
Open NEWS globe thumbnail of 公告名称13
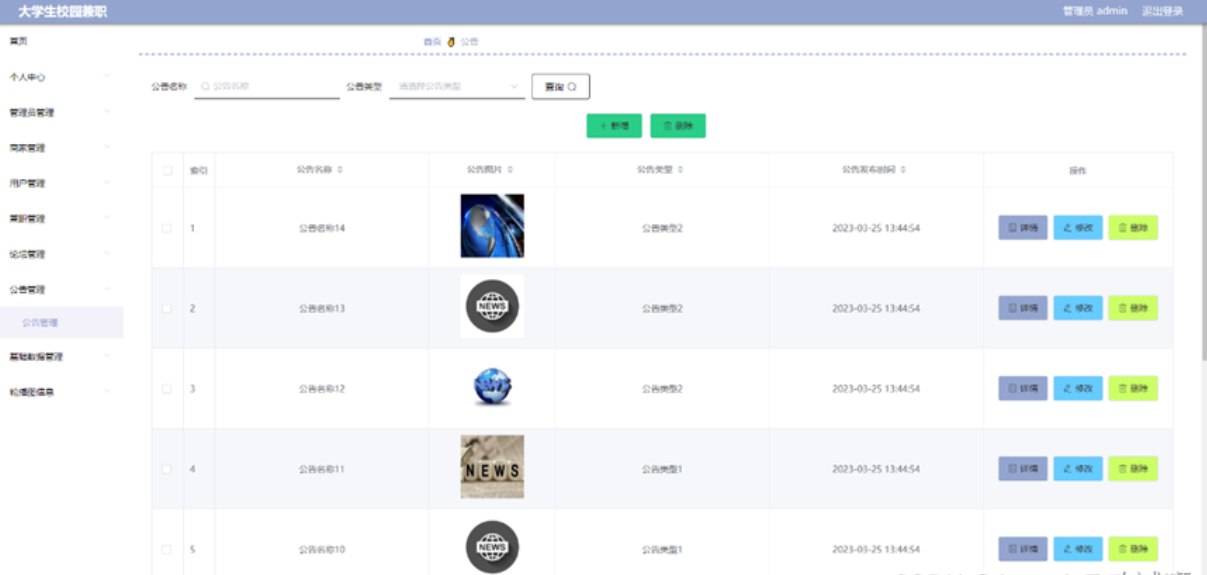492,306
